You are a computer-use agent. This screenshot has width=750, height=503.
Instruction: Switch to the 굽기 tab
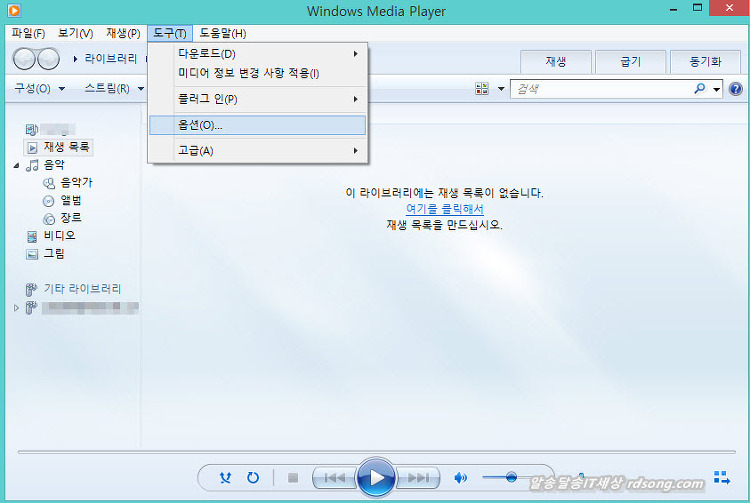[630, 62]
